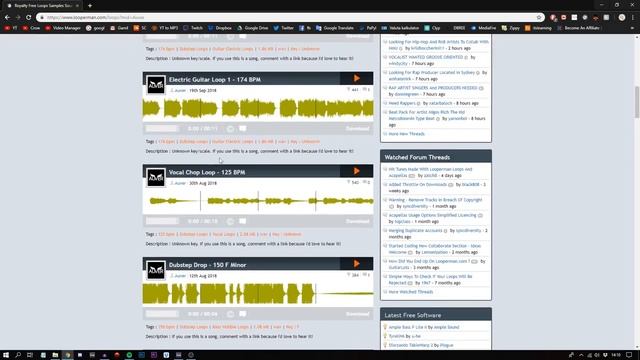Open the Video Manager bookmark
Screen dimensions: 640x360
point(63,28)
